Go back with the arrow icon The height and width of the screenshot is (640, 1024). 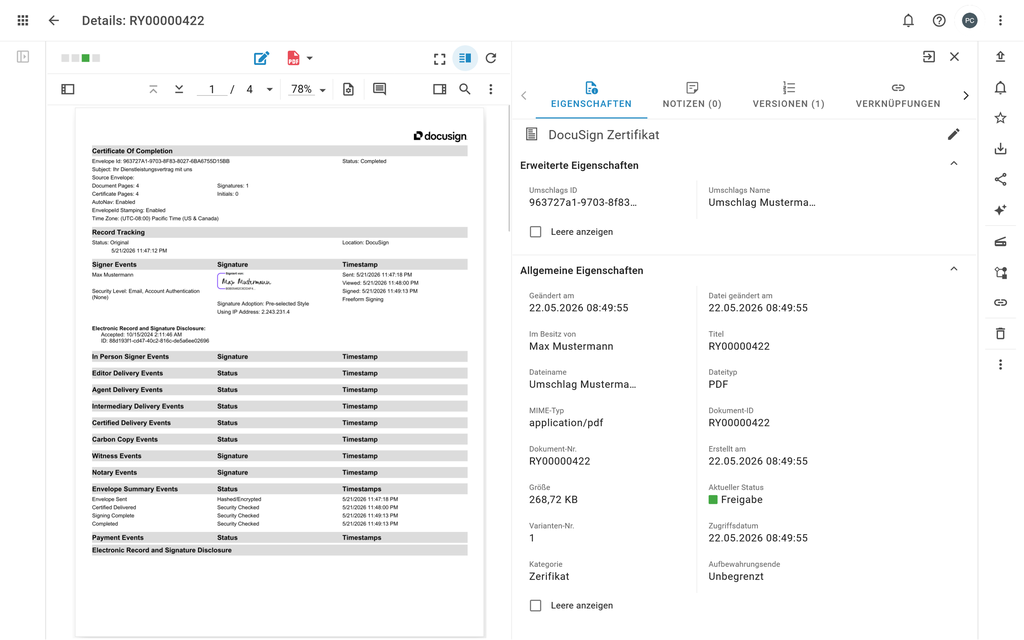tap(54, 20)
